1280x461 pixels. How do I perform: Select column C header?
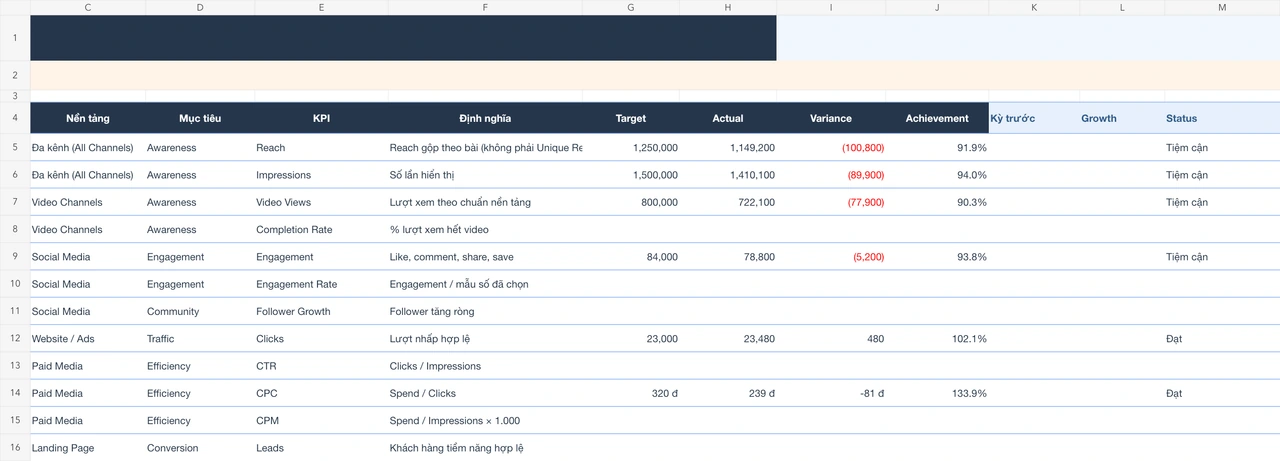[88, 7]
